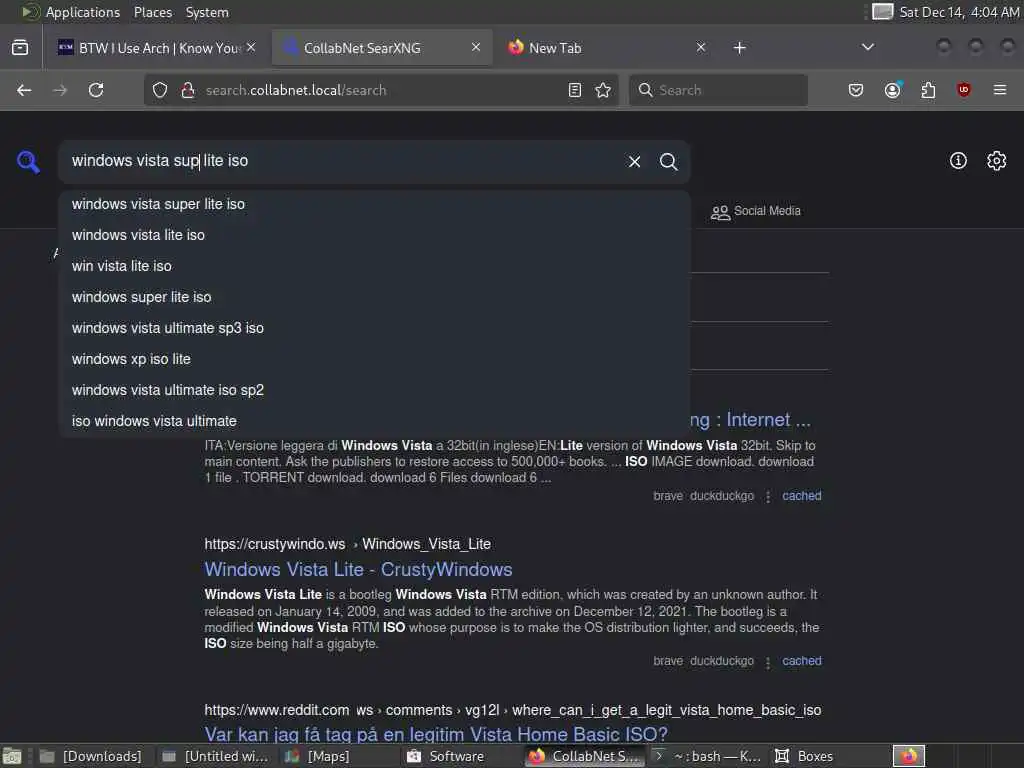Image resolution: width=1024 pixels, height=768 pixels.
Task: Go forward one page
Action: click(60, 90)
